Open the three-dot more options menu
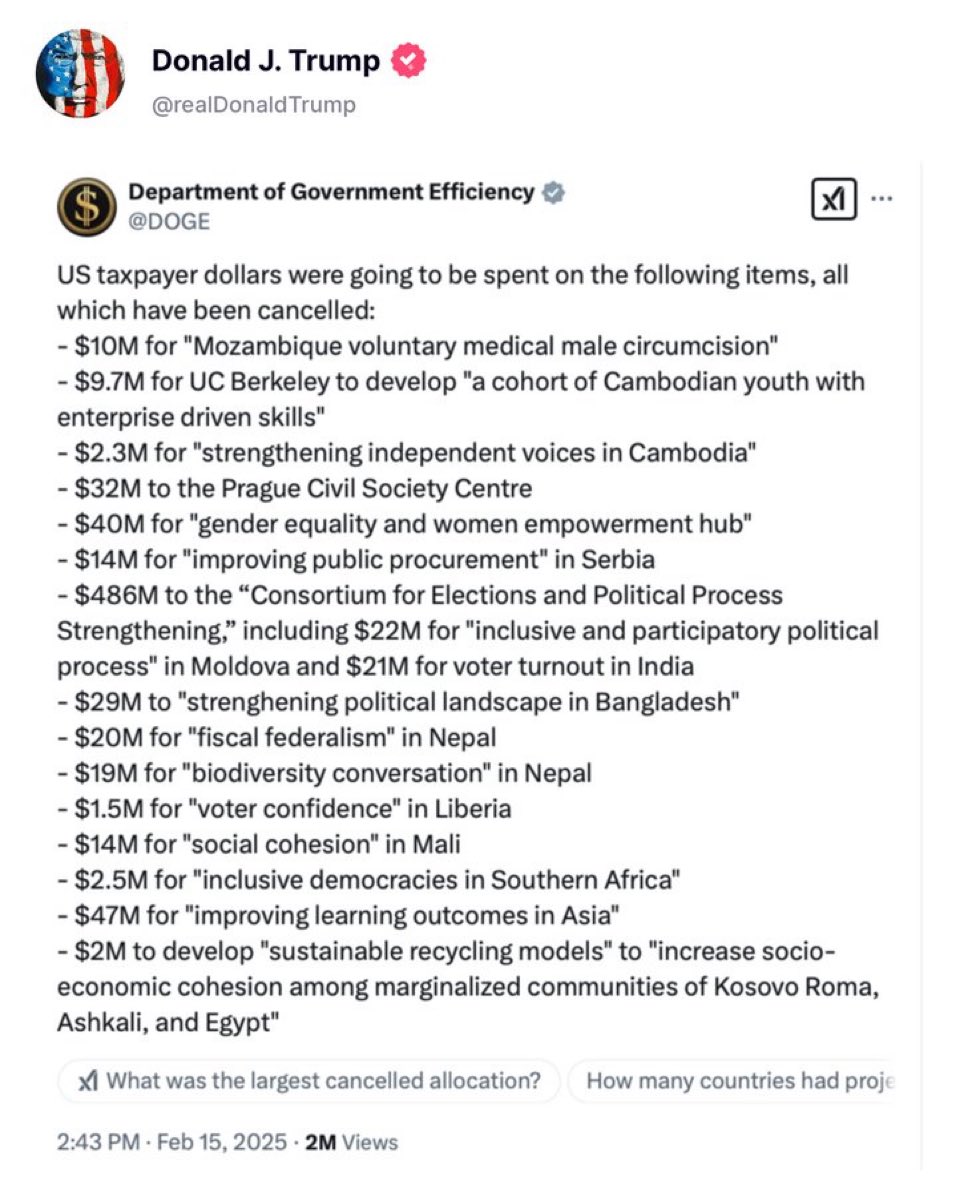The image size is (959, 1197). coord(881,199)
